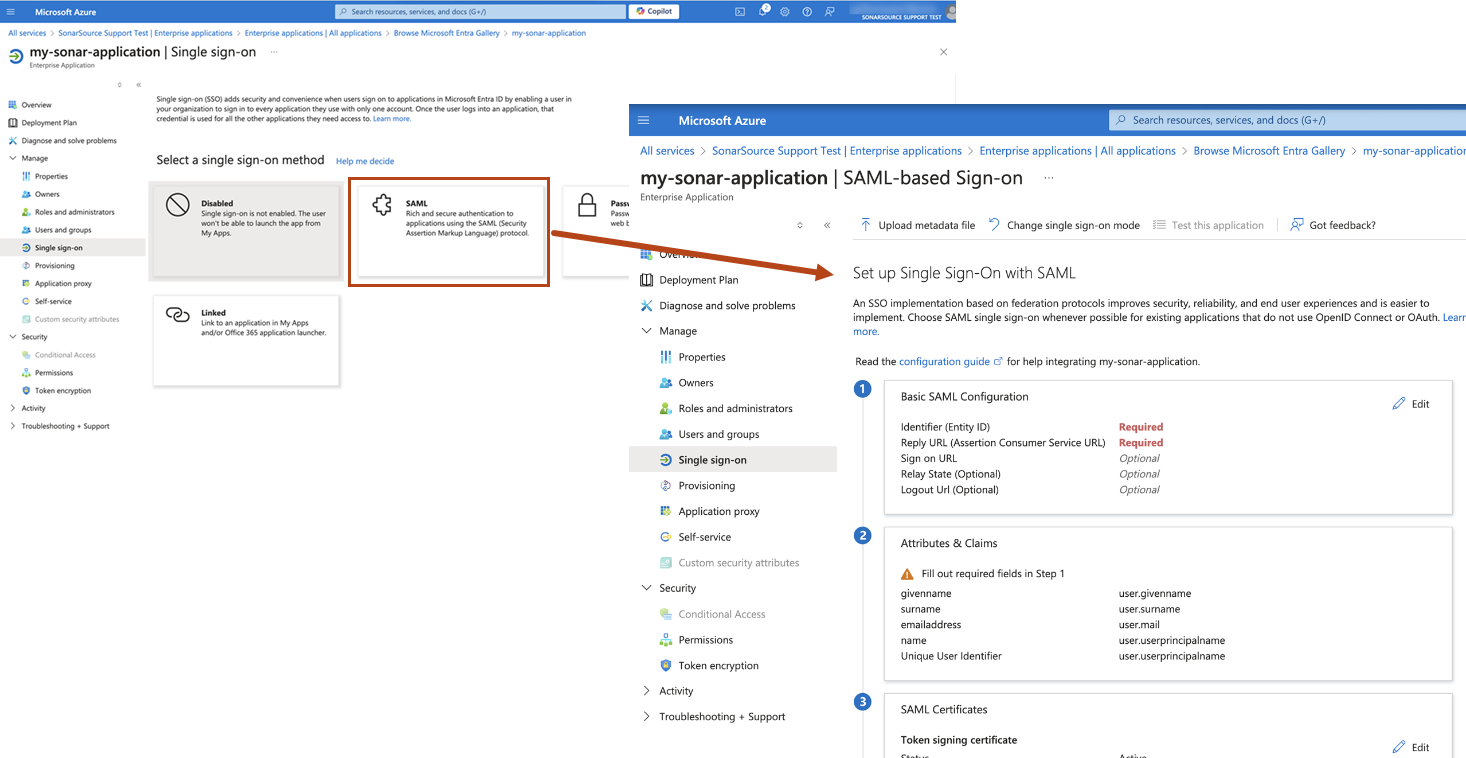1466x758 pixels.
Task: Edit the Basic SAML Configuration with pencil icon
Action: [1401, 403]
